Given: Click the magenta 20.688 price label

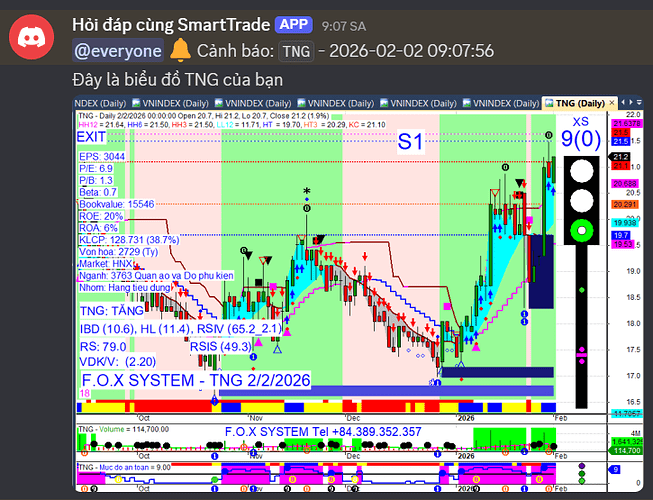Looking at the screenshot, I should coord(625,184).
